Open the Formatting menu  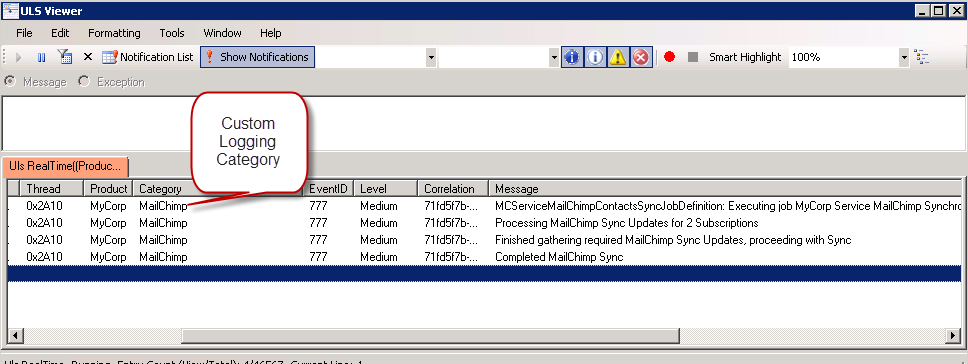(114, 33)
